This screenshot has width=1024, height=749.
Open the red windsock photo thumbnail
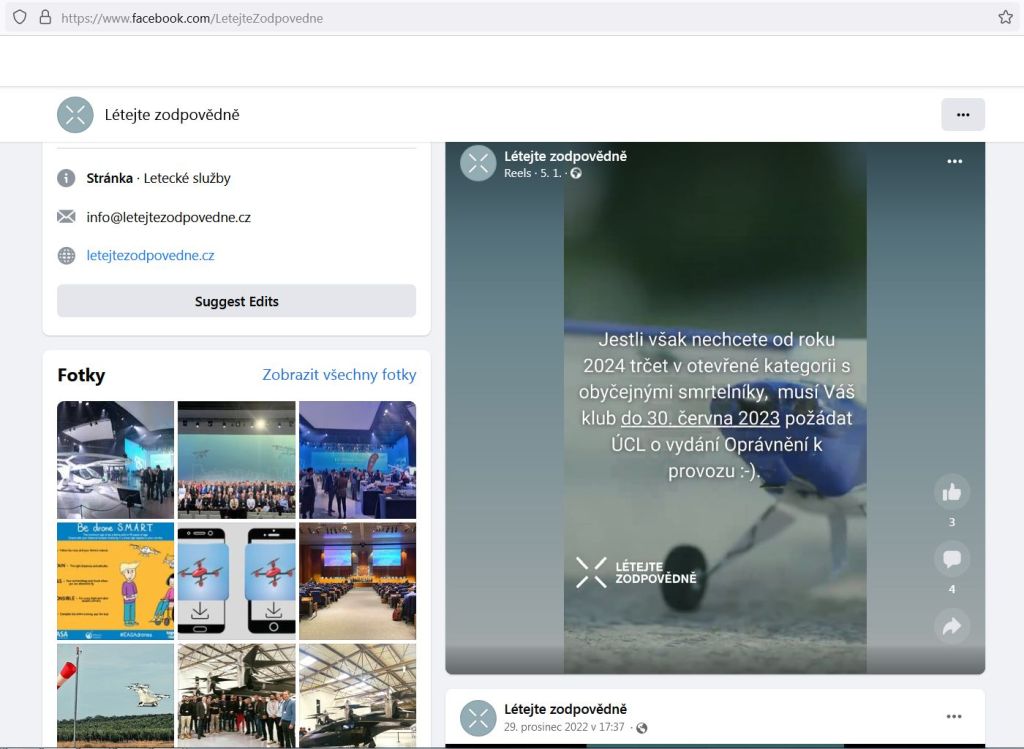[115, 695]
